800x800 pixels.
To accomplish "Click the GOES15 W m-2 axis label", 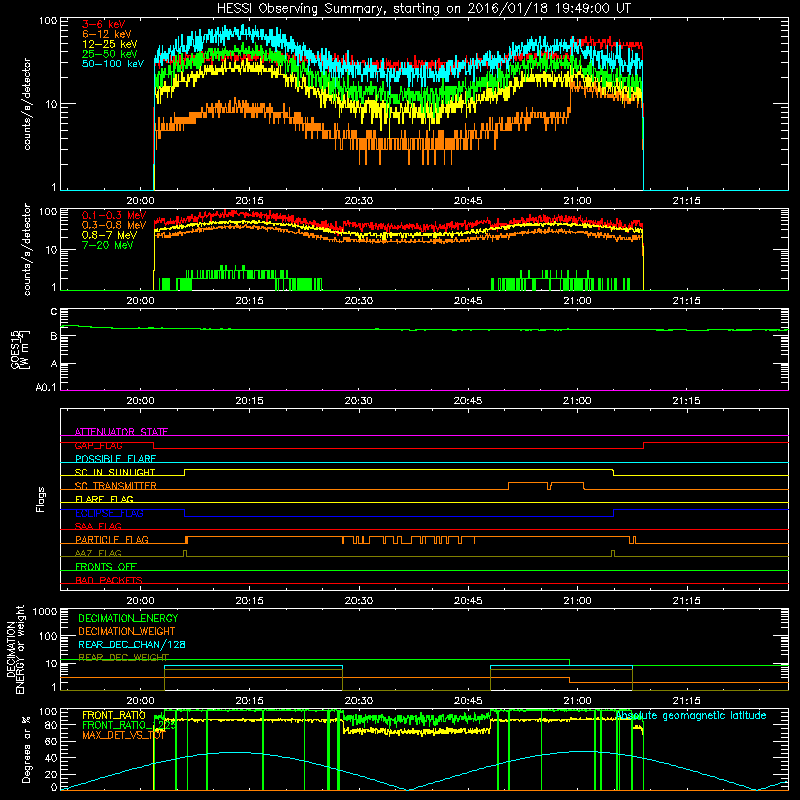I will pyautogui.click(x=20, y=350).
